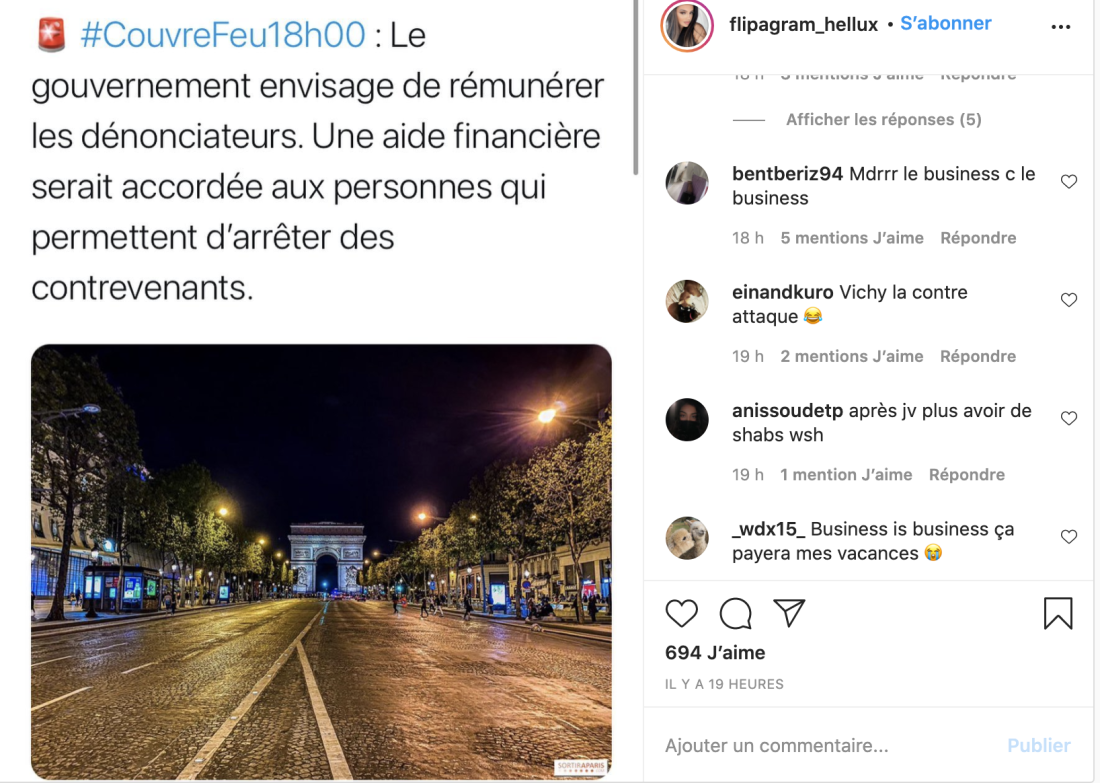Focus the Ajouter un commentaire field

[828, 745]
